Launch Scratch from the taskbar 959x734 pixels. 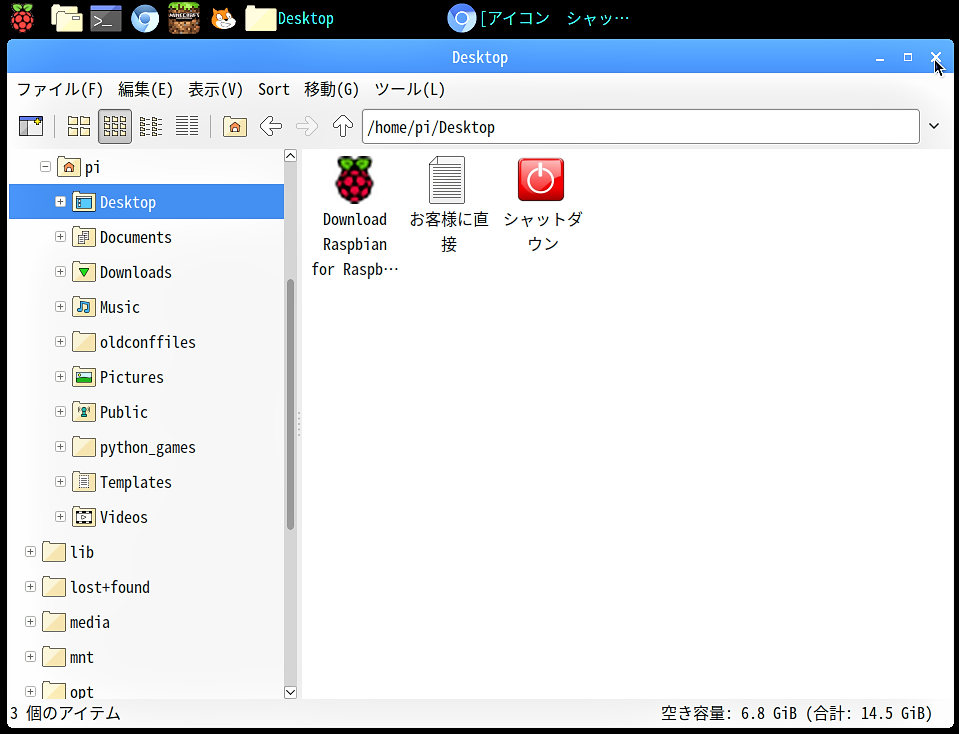coord(223,18)
